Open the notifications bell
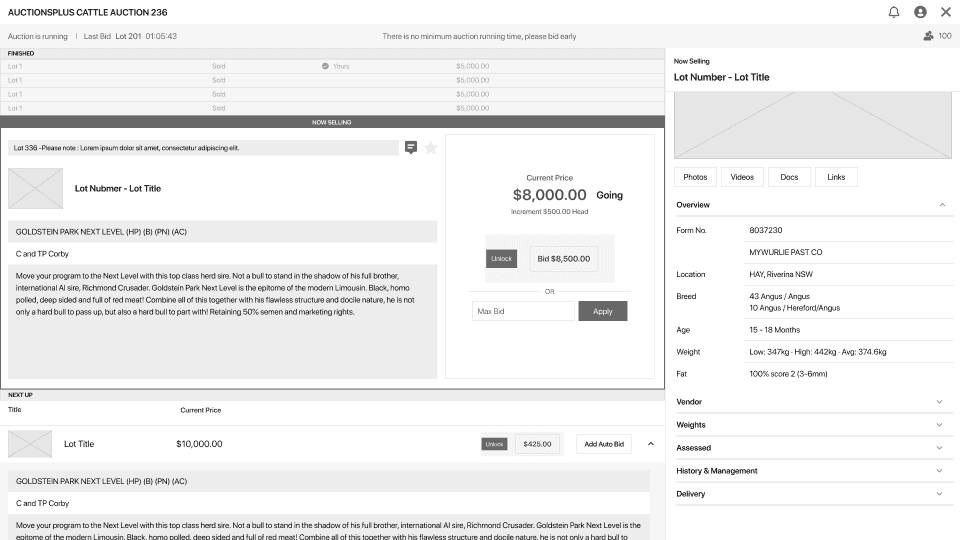The height and width of the screenshot is (540, 960). (x=894, y=12)
